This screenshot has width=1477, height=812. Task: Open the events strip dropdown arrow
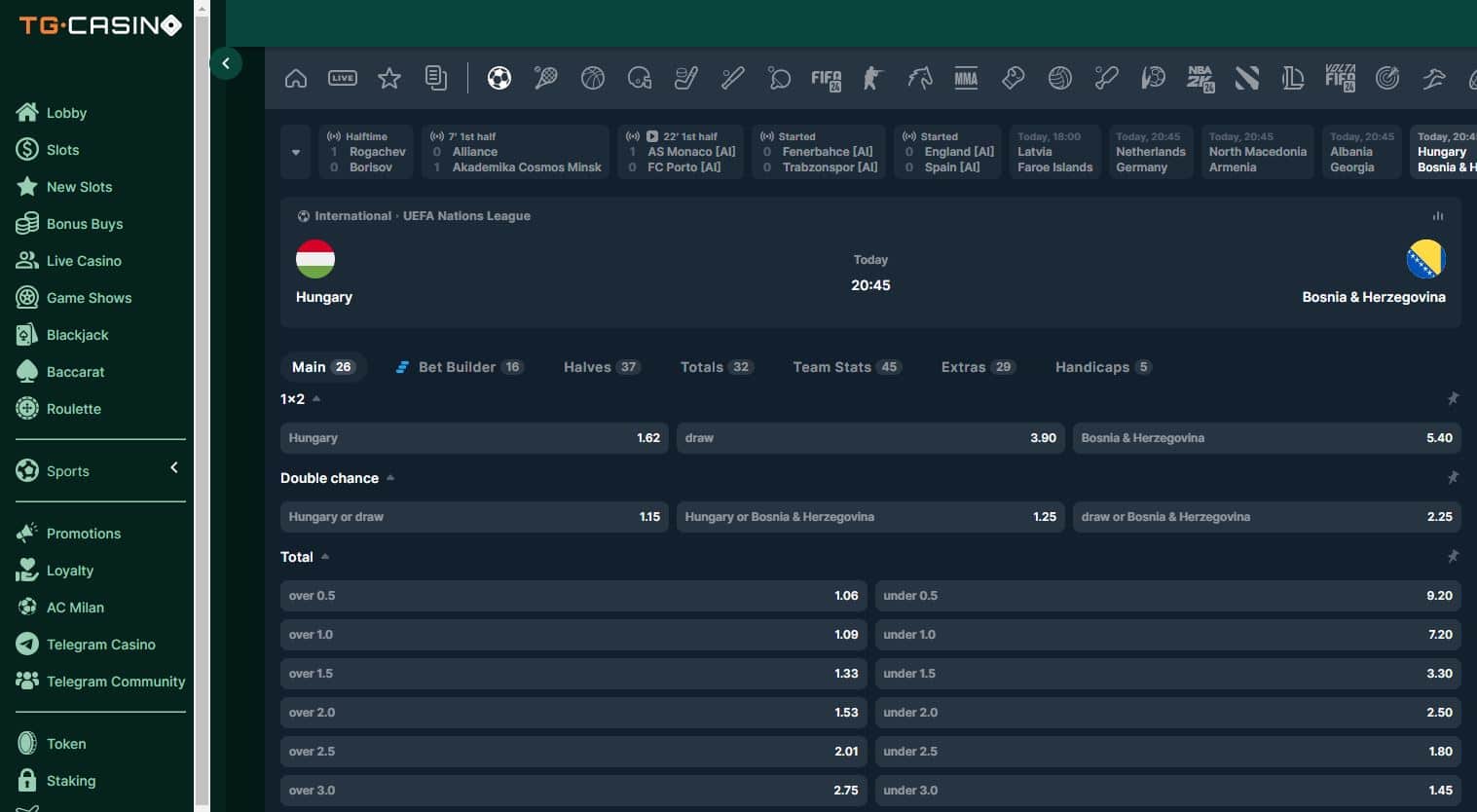click(x=296, y=152)
